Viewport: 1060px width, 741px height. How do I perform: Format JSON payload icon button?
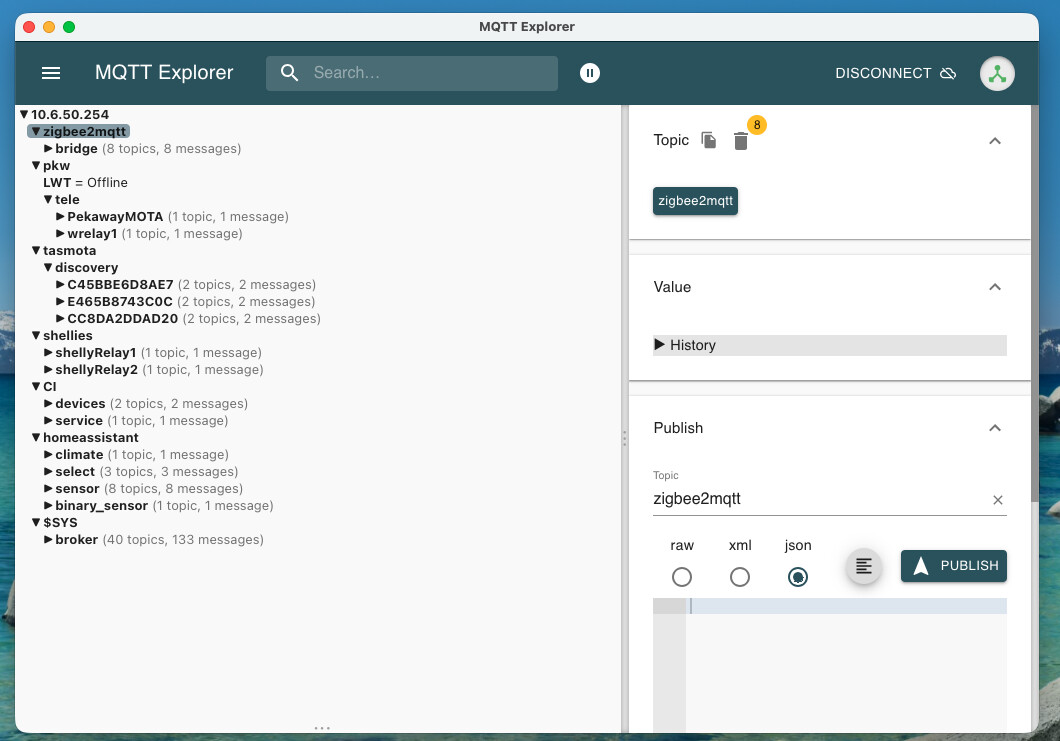[x=864, y=566]
